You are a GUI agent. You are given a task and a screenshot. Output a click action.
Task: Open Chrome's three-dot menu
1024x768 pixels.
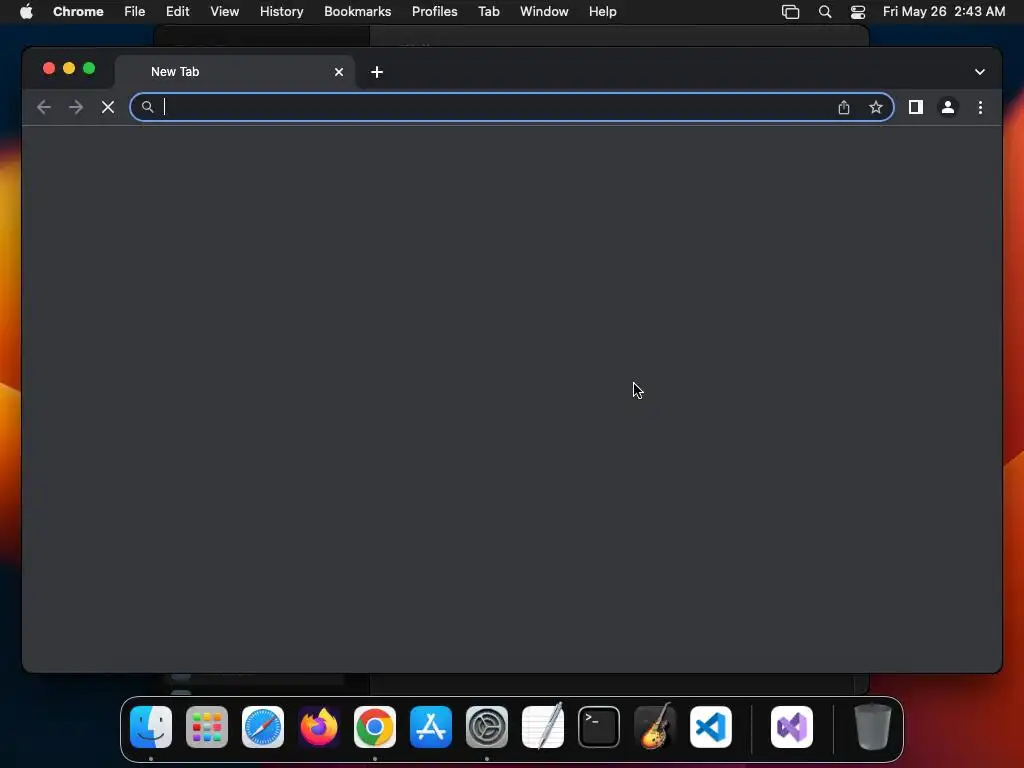pyautogui.click(x=980, y=107)
